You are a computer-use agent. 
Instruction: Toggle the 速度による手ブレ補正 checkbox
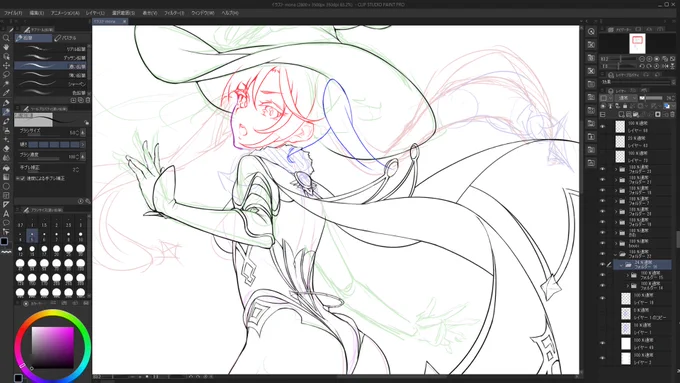[x=23, y=178]
